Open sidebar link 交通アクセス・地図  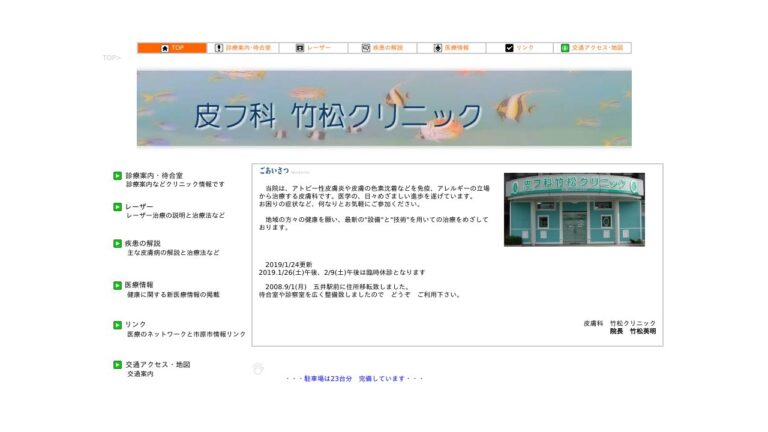(158, 364)
